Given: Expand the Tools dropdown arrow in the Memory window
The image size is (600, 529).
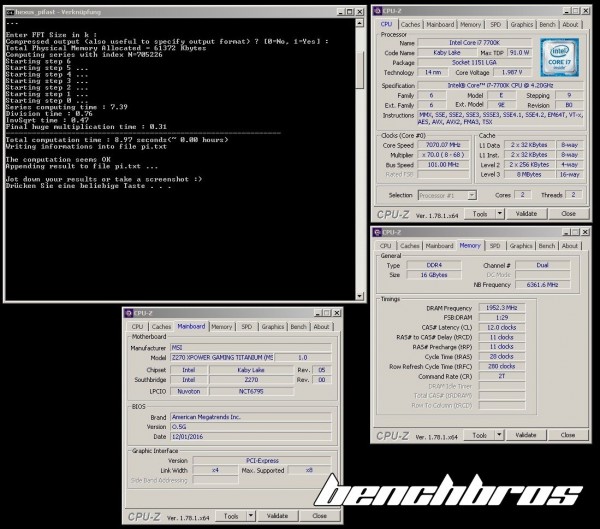Looking at the screenshot, I should [x=499, y=435].
